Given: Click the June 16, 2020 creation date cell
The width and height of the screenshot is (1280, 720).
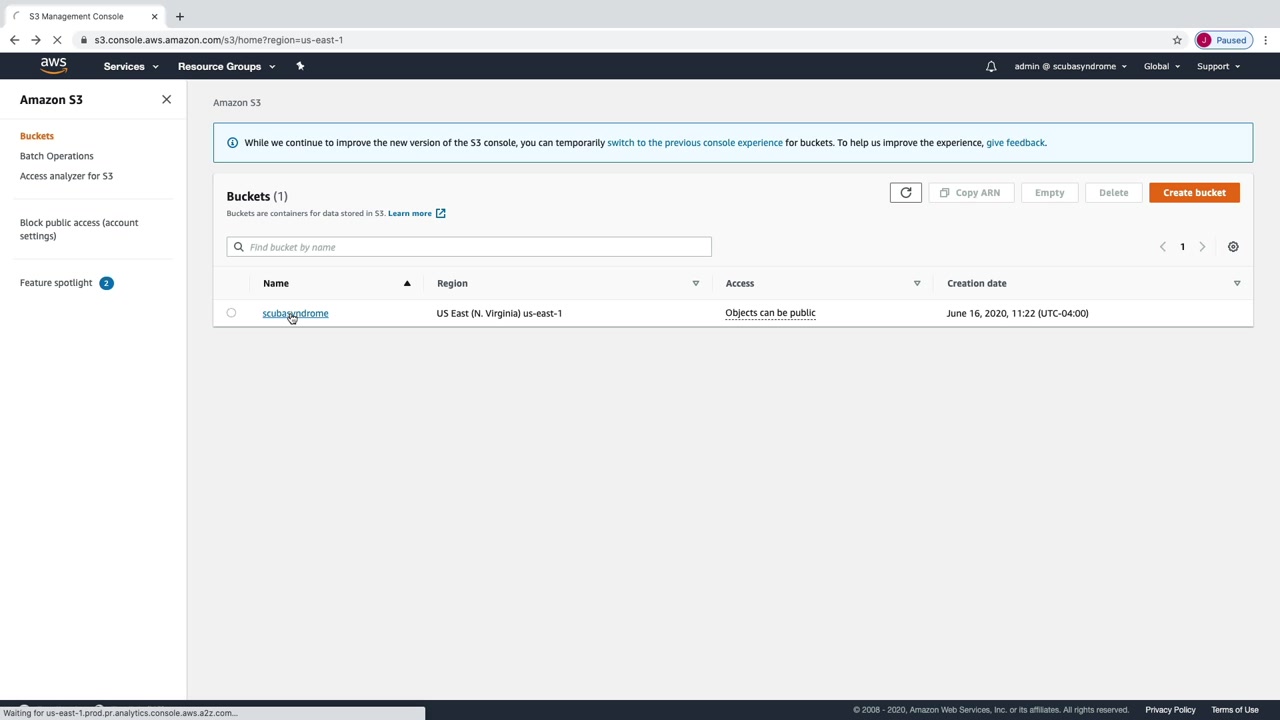Looking at the screenshot, I should pos(1017,313).
